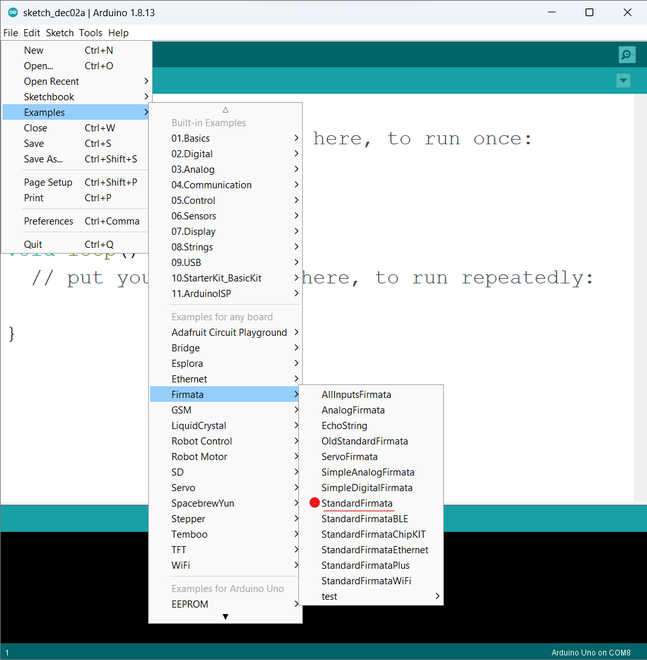
Task: Expand LiquidCrystal library examples
Action: point(225,426)
